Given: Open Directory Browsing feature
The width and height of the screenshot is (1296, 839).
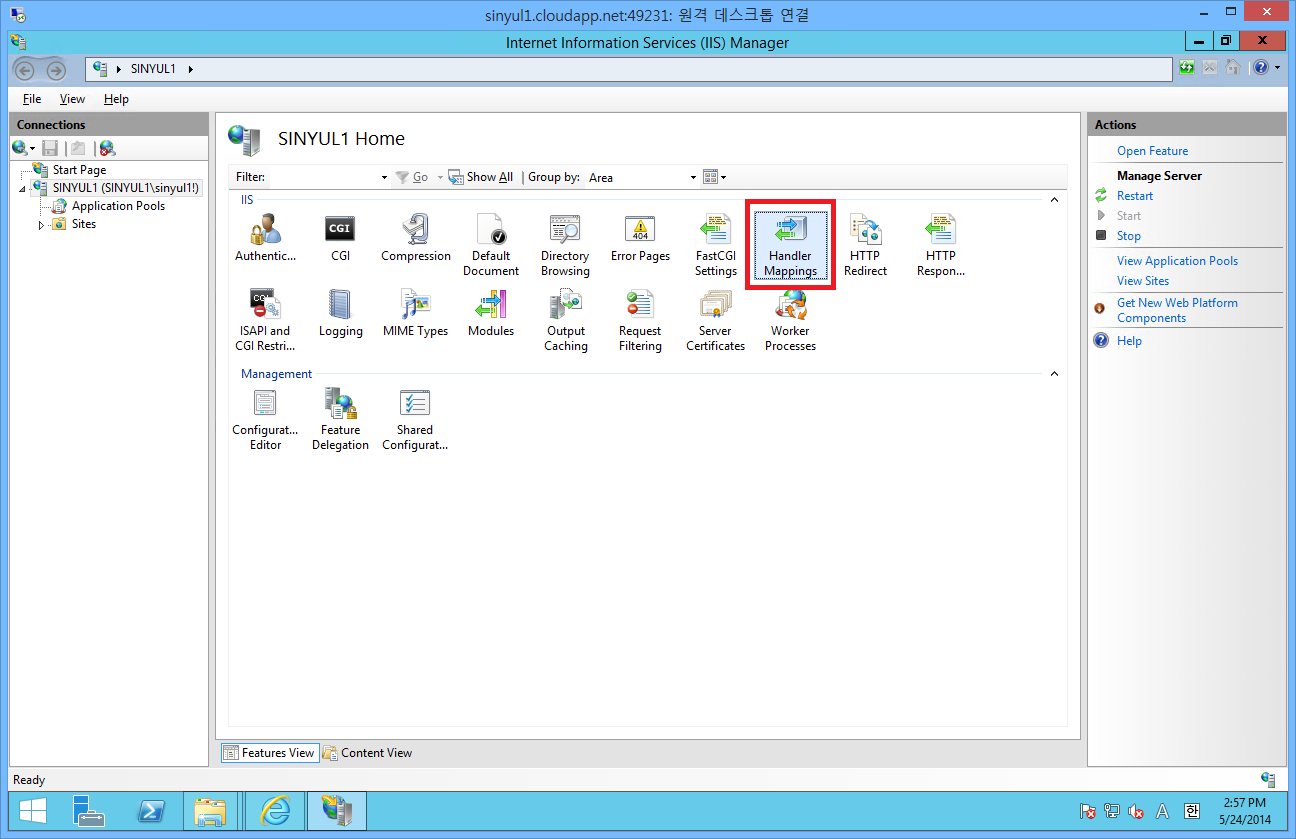Looking at the screenshot, I should tap(565, 245).
